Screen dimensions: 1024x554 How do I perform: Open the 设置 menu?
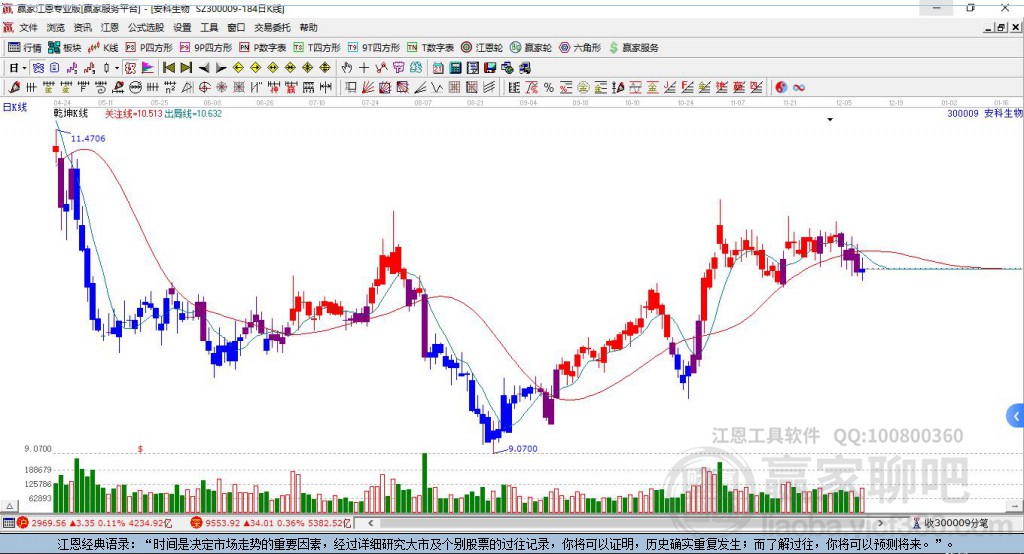coord(182,27)
